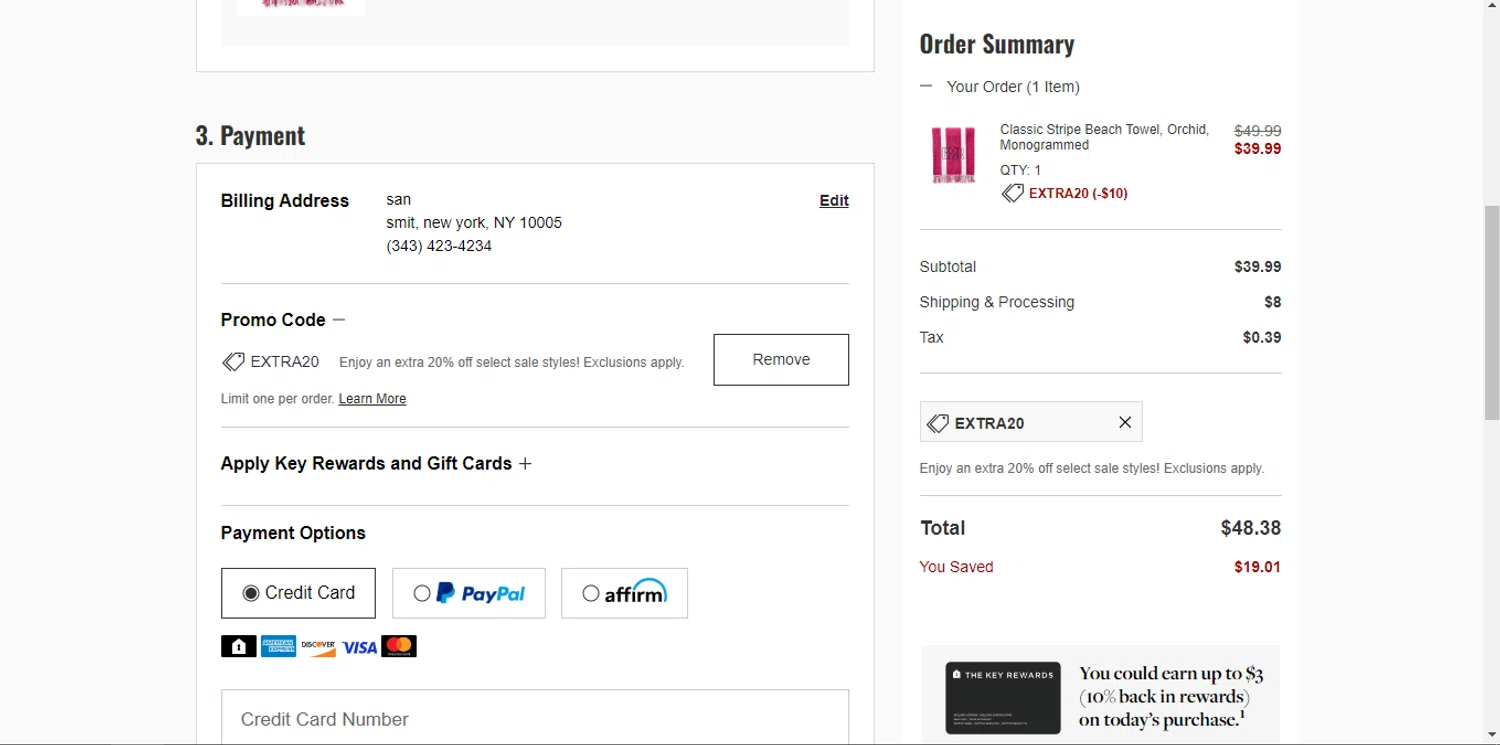Remove EXTRA20 chip with the X icon
The image size is (1500, 745).
pyautogui.click(x=1125, y=423)
